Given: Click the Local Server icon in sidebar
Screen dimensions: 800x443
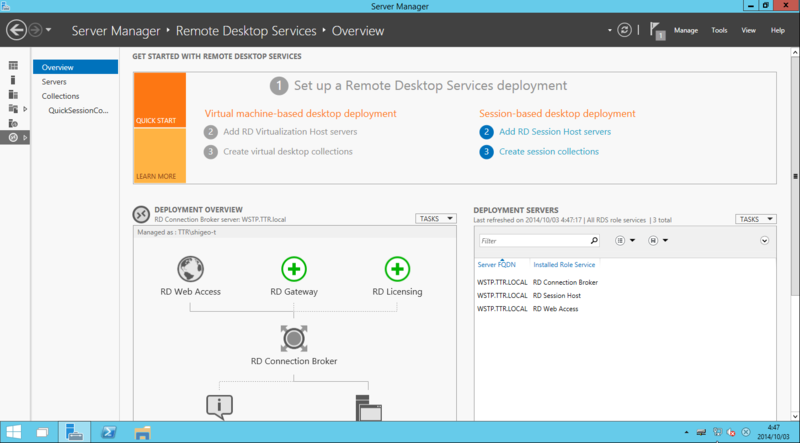Looking at the screenshot, I should (x=13, y=80).
